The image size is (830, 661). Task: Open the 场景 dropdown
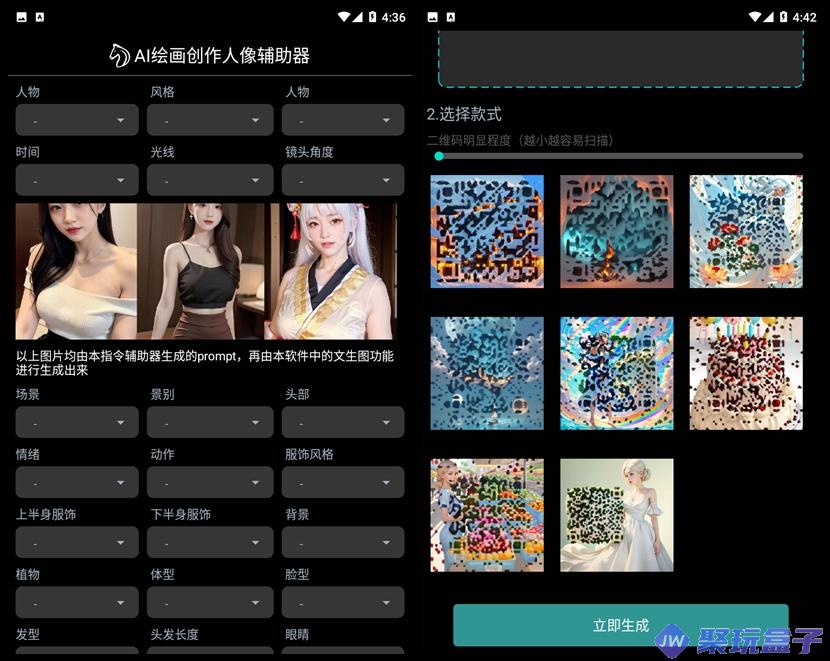pyautogui.click(x=77, y=422)
